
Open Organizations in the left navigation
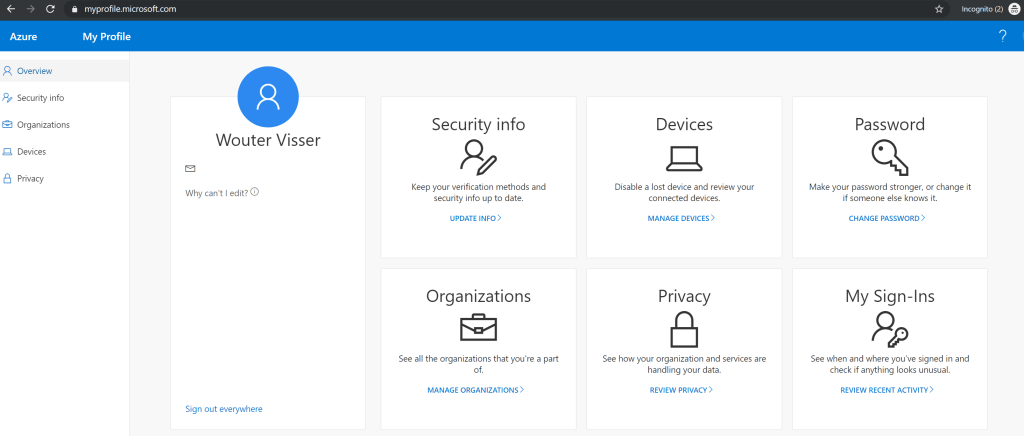pos(65,125)
